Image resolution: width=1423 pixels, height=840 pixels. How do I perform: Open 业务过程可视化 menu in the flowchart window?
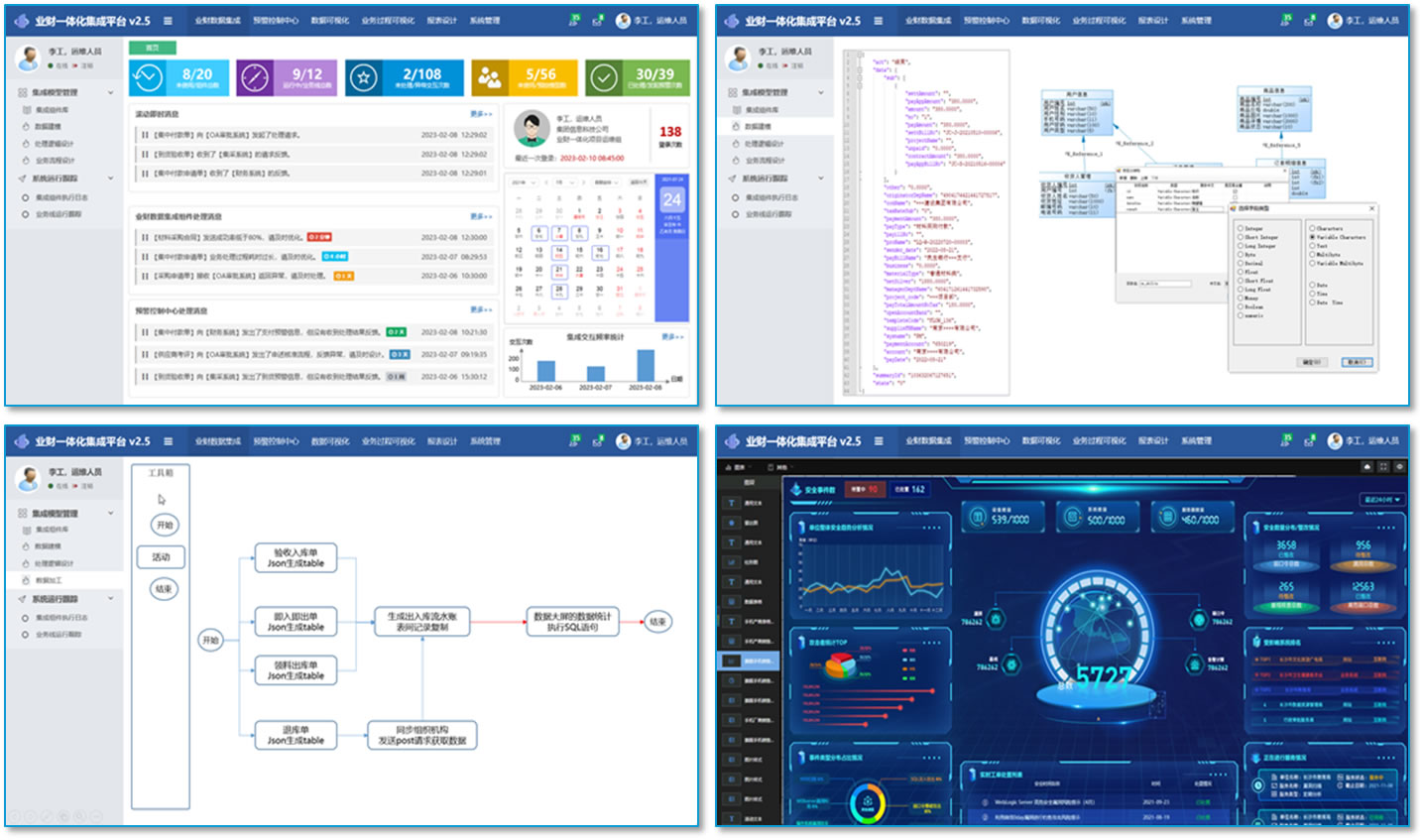click(x=389, y=441)
